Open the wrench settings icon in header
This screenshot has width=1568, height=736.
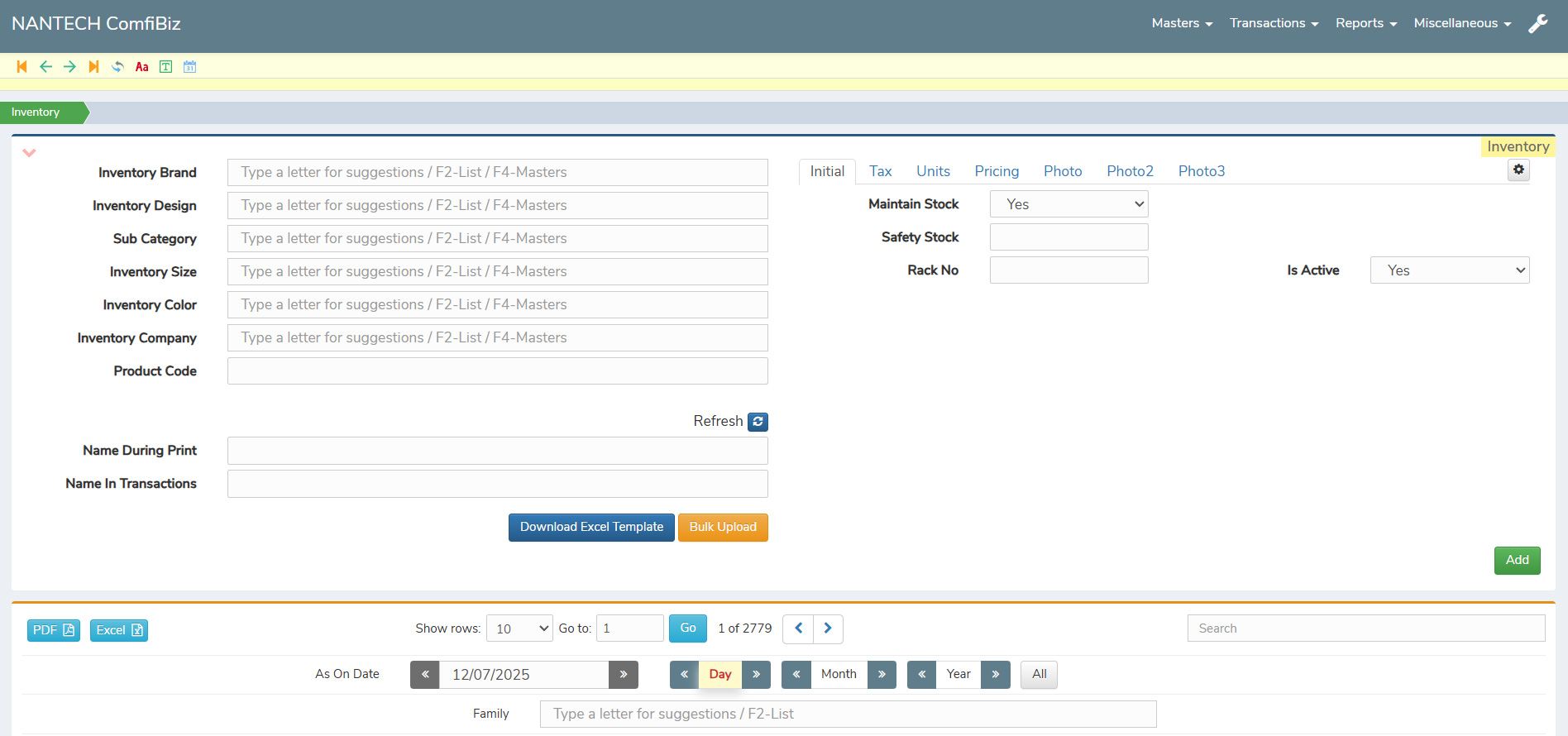1538,24
